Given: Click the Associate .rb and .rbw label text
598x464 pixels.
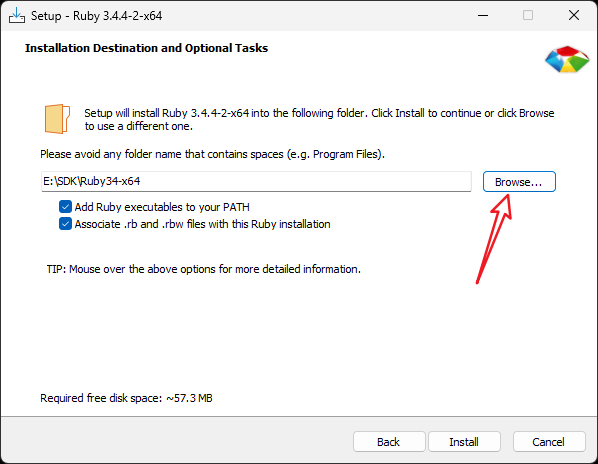Looking at the screenshot, I should (x=203, y=224).
